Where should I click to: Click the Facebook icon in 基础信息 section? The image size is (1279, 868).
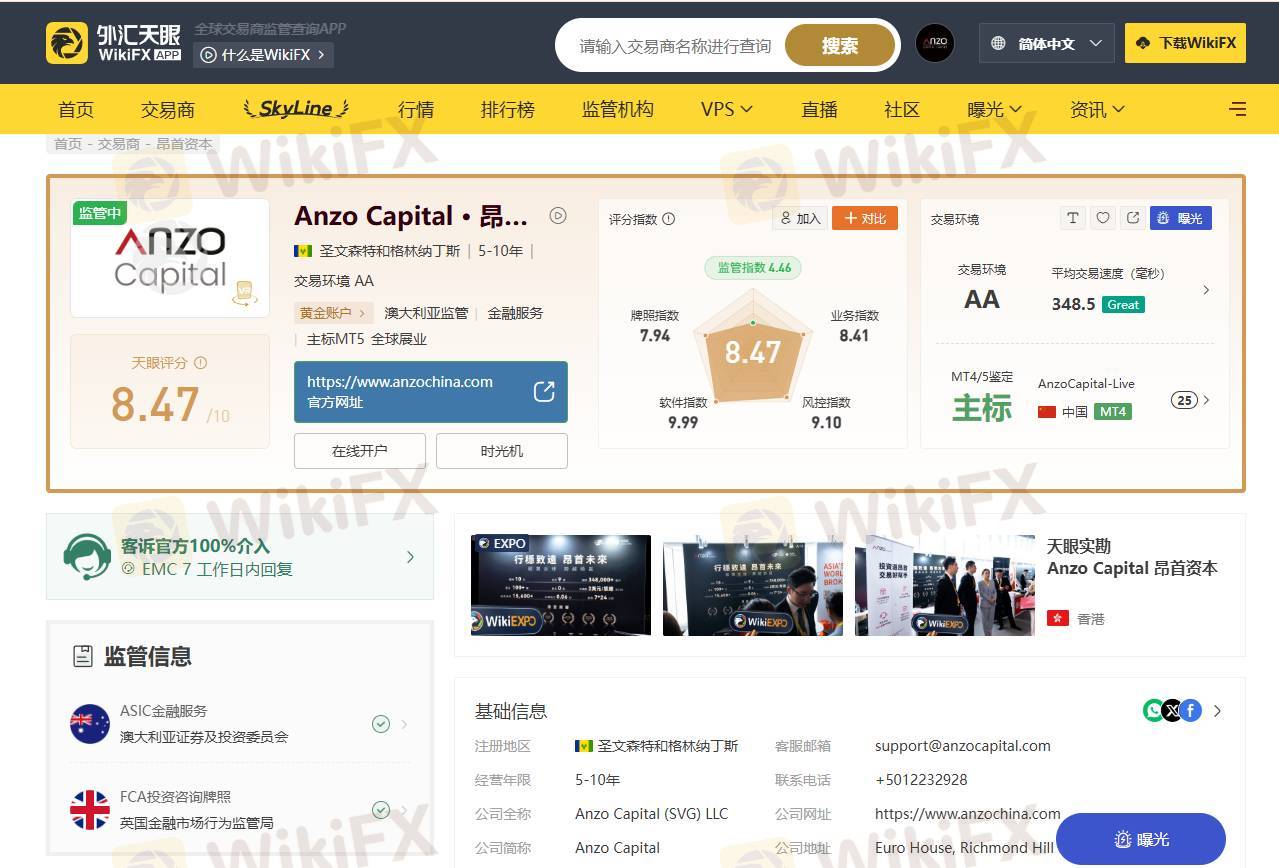click(x=1190, y=711)
